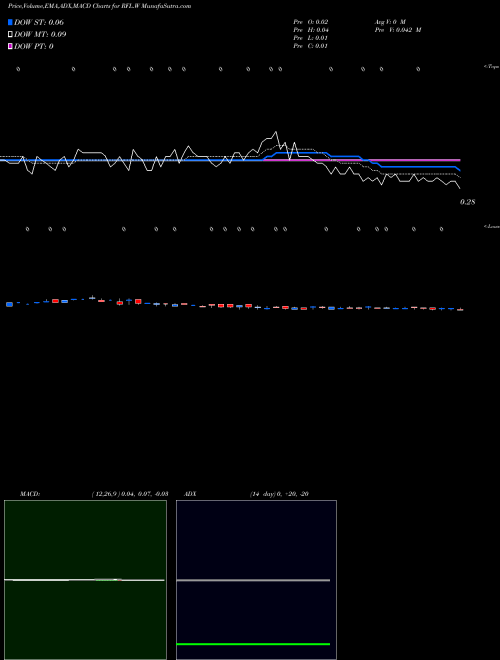Image resolution: width=500 pixels, height=660 pixels.
Task: Click the bright green line in ADX panel
Action: click(x=253, y=644)
